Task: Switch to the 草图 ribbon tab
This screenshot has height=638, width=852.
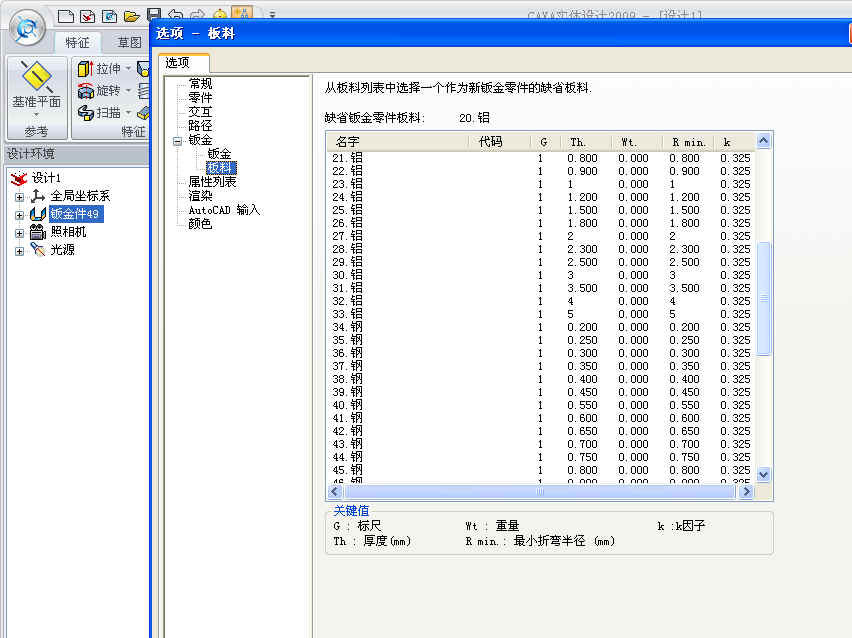Action: 129,42
